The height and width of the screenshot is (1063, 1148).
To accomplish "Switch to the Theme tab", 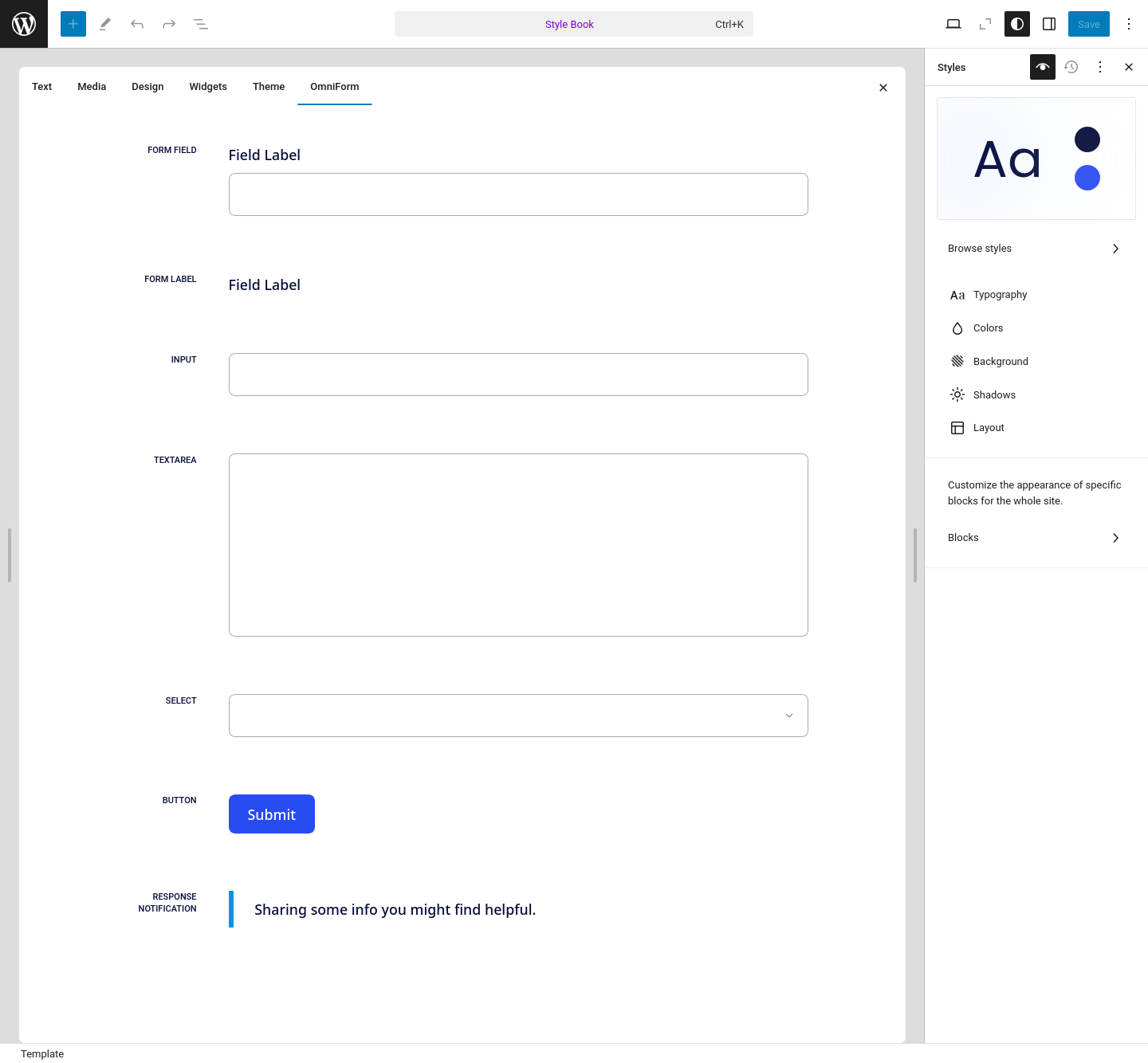I will [x=268, y=87].
